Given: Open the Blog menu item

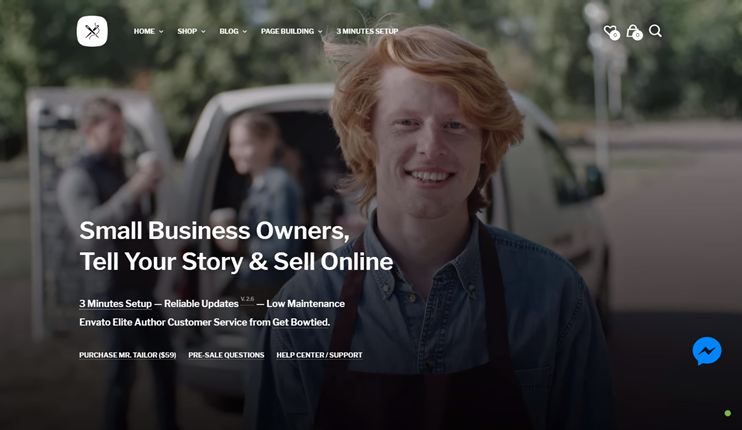Looking at the screenshot, I should click(x=229, y=31).
